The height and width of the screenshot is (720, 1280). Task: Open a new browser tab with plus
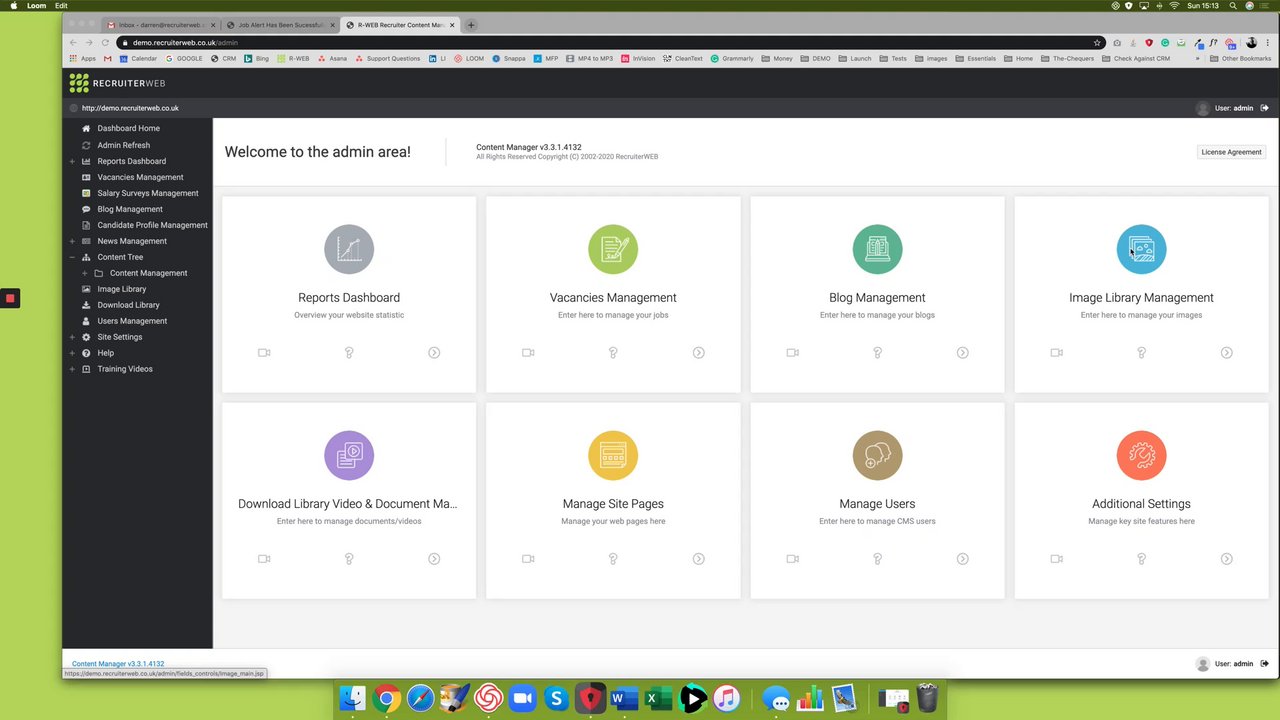coord(471,25)
